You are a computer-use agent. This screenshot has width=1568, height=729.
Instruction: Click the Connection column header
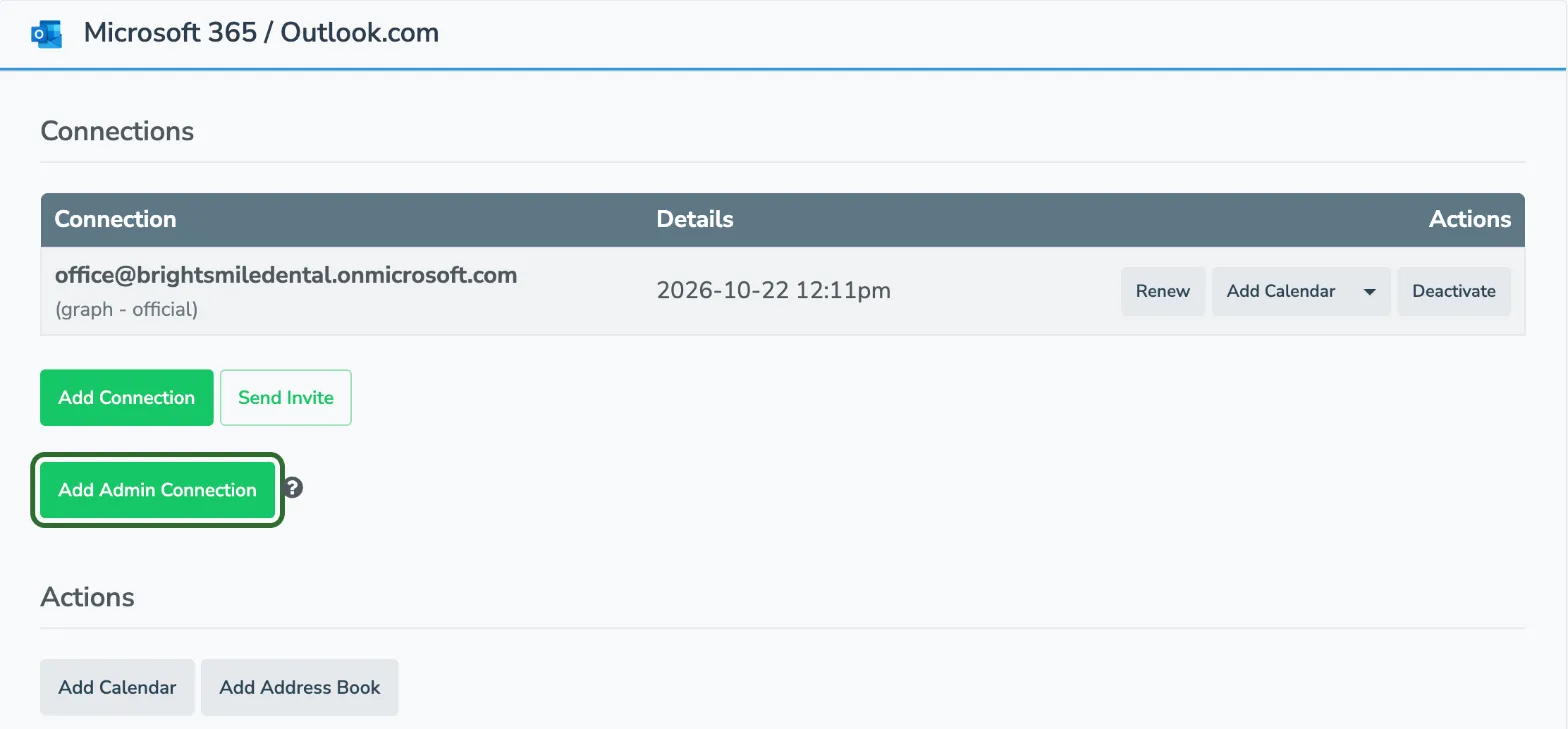point(115,220)
